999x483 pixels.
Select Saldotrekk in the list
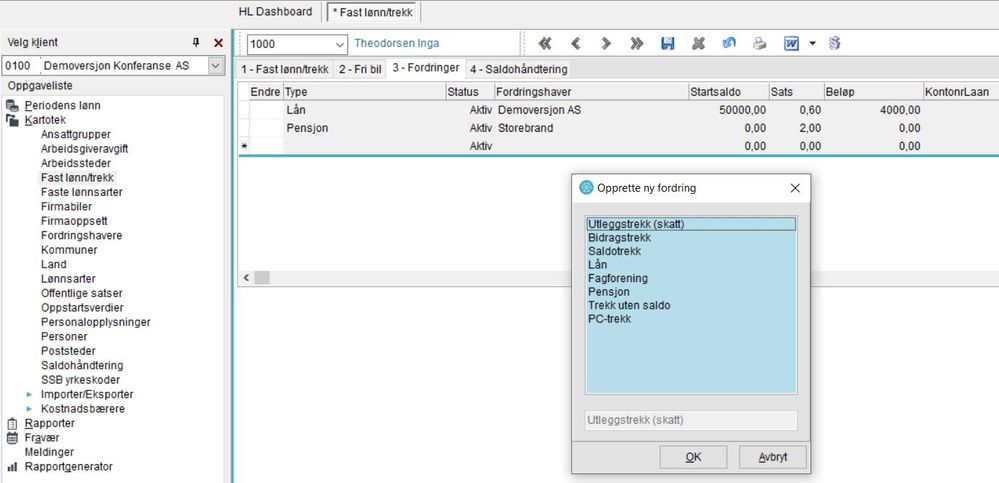[x=691, y=251]
